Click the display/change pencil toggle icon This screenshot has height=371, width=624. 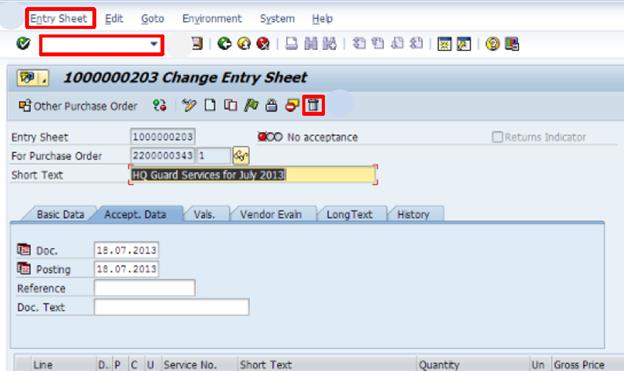tap(189, 105)
